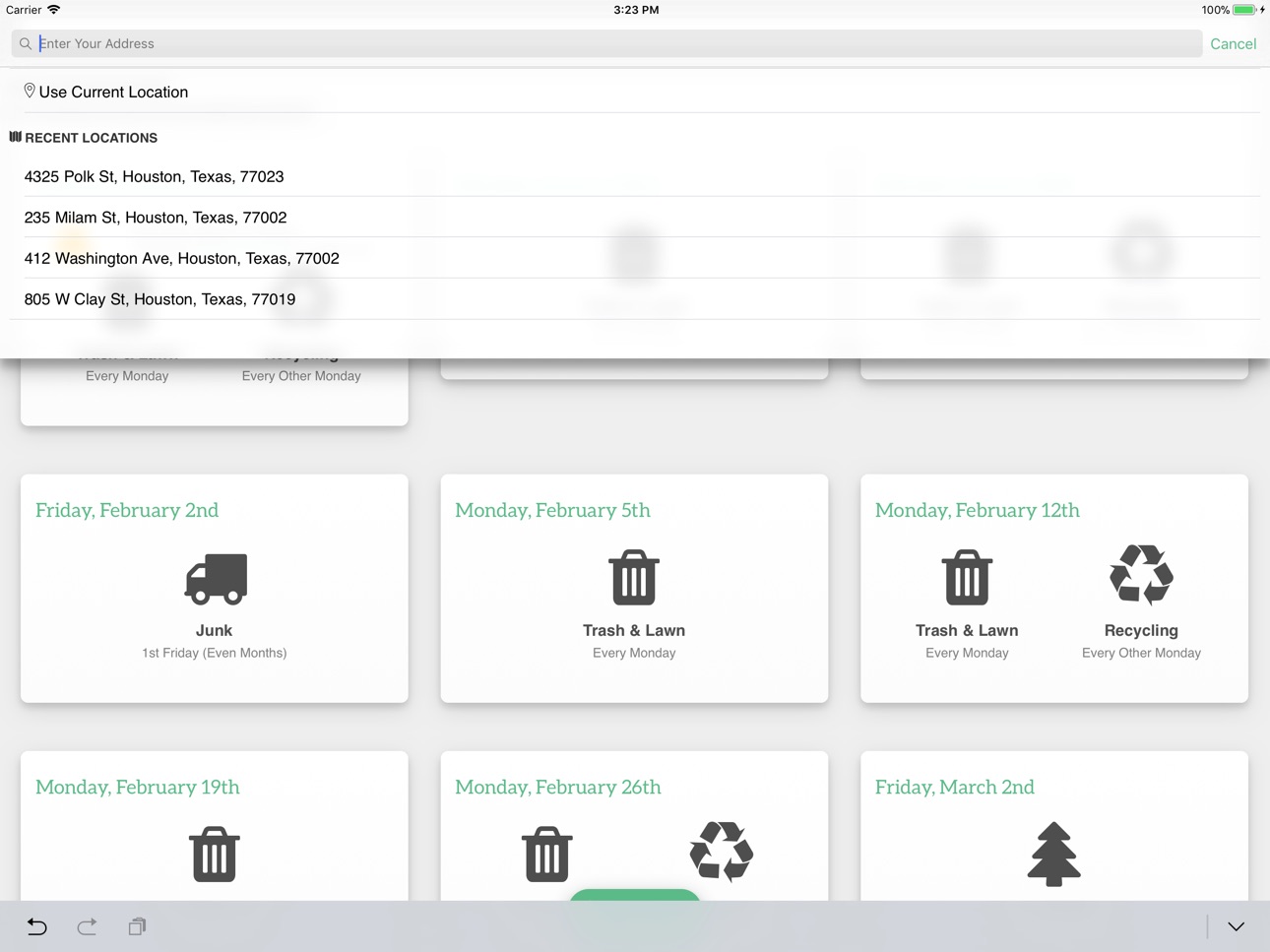Tap Recycling icon on February 12th card

tap(1141, 574)
